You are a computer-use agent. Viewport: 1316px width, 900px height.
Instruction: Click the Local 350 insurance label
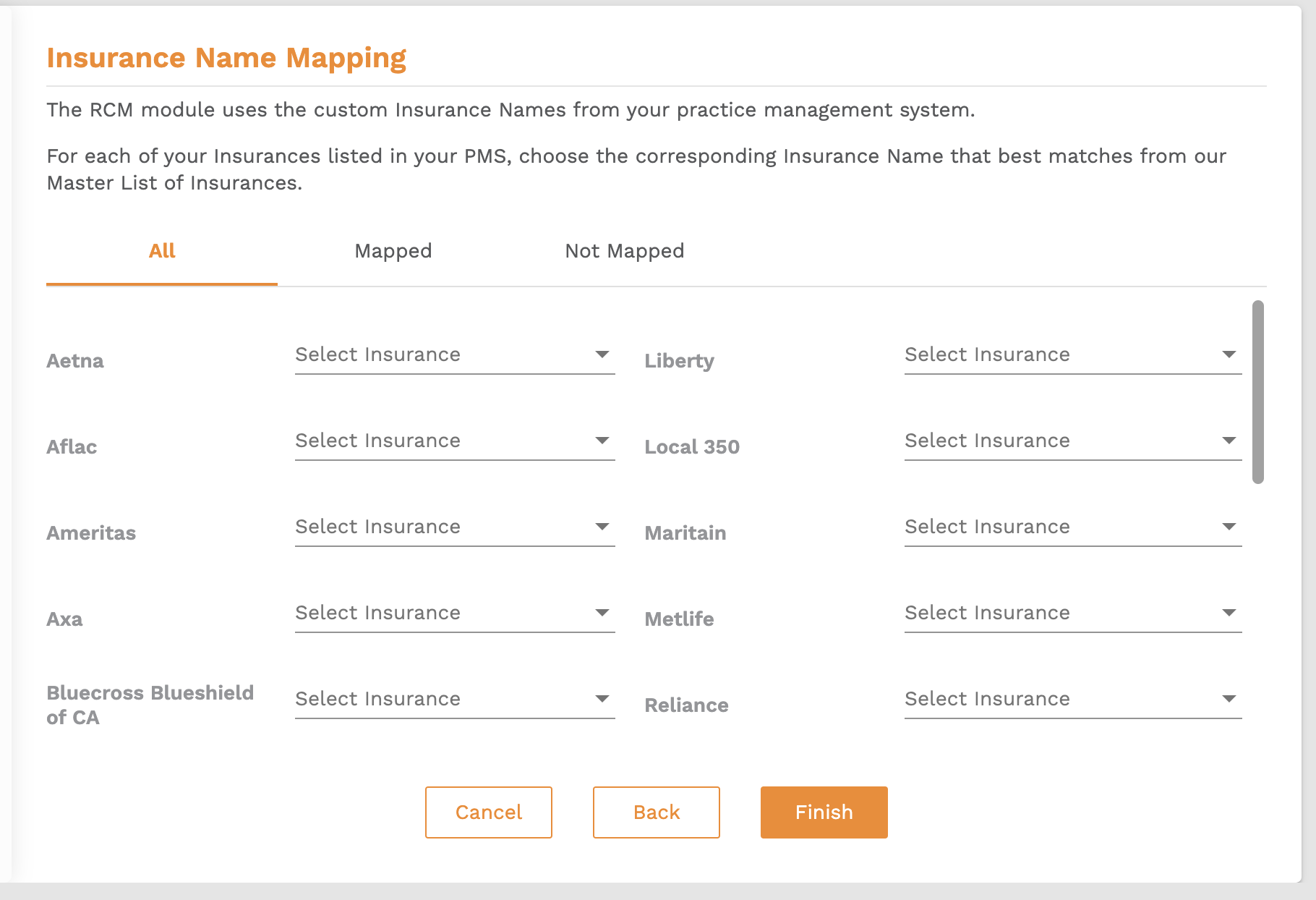[692, 447]
